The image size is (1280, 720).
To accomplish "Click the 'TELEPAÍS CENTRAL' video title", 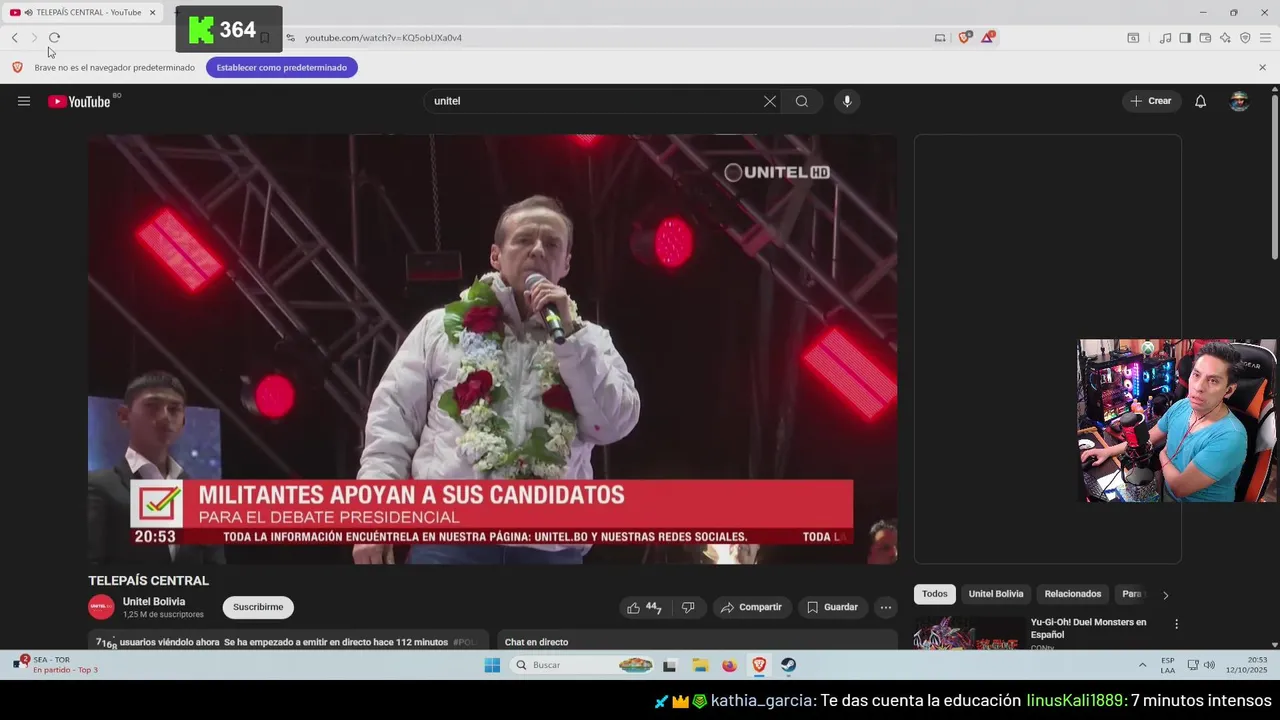I will (148, 581).
